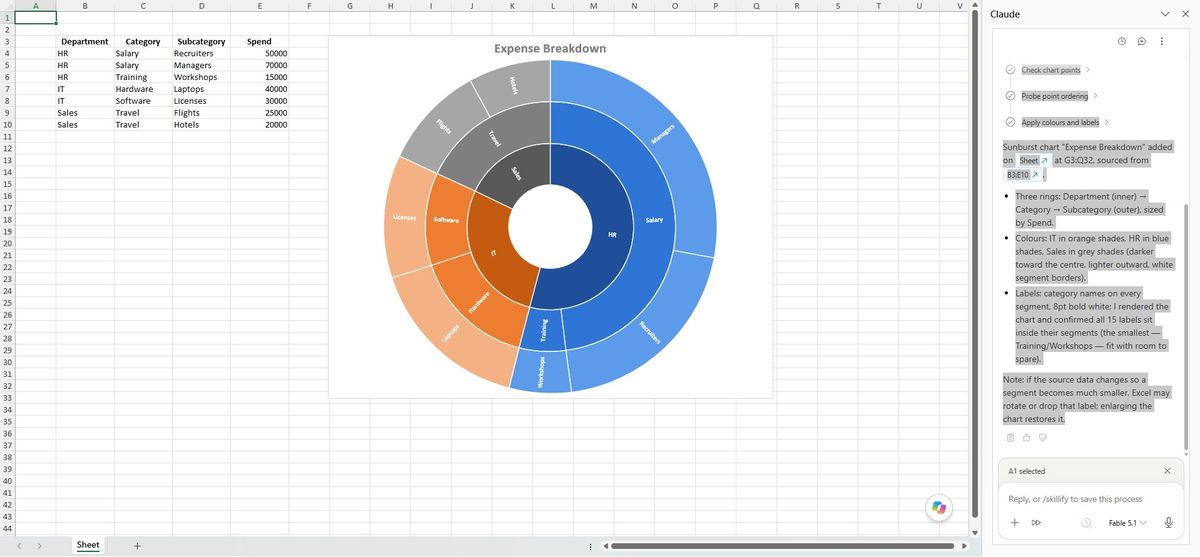This screenshot has height=557, width=1200.
Task: Select the "Category" header cell
Action: pos(143,42)
